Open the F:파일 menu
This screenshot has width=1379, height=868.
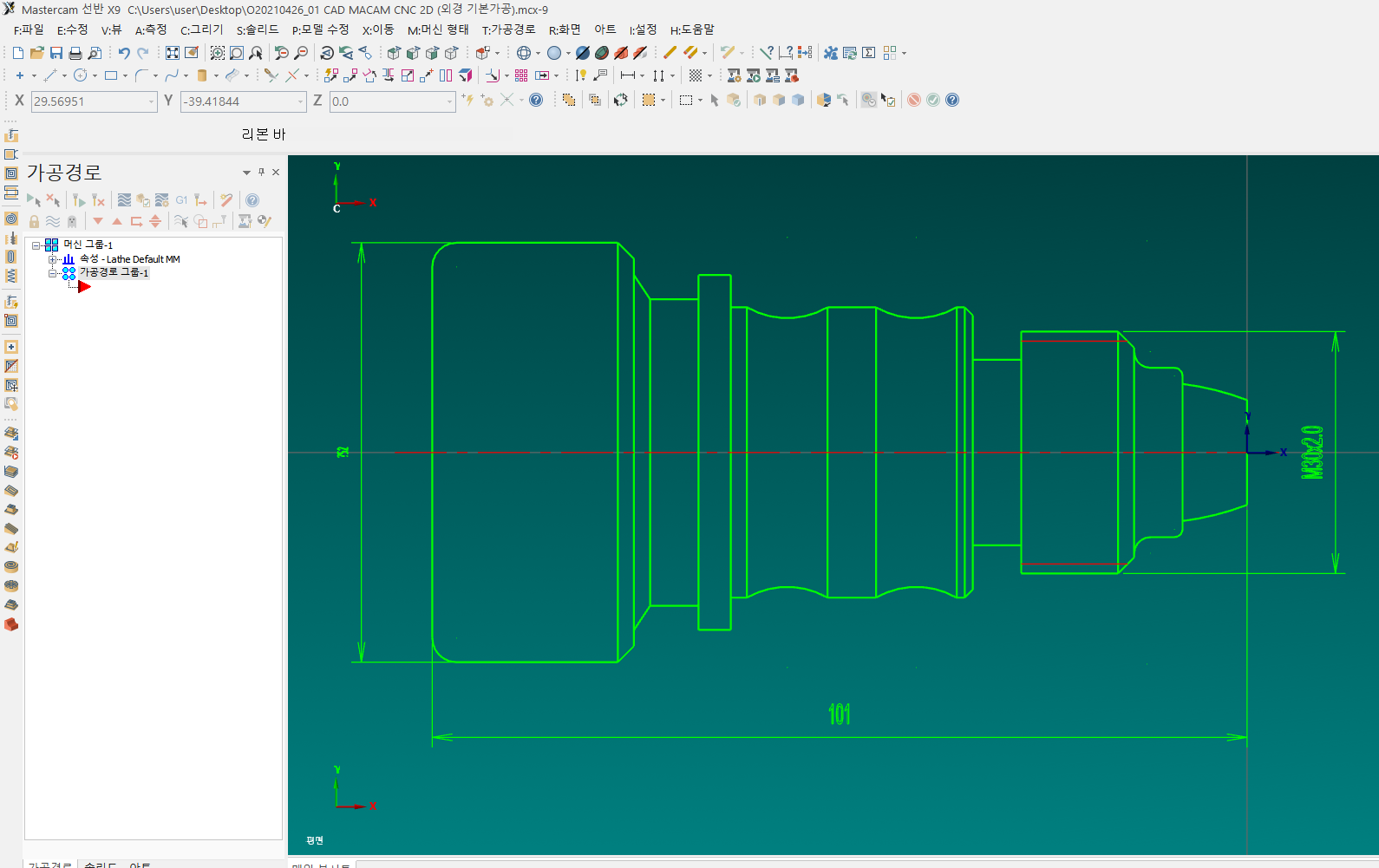(x=29, y=29)
